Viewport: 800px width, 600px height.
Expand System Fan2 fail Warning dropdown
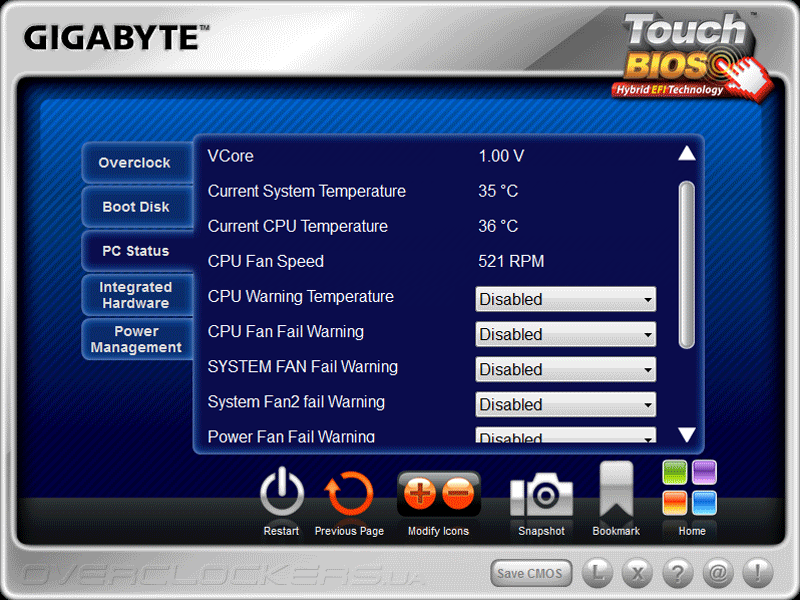(565, 405)
